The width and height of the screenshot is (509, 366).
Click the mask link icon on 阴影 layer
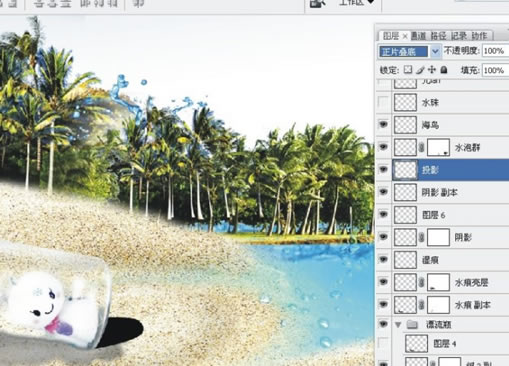pos(422,237)
